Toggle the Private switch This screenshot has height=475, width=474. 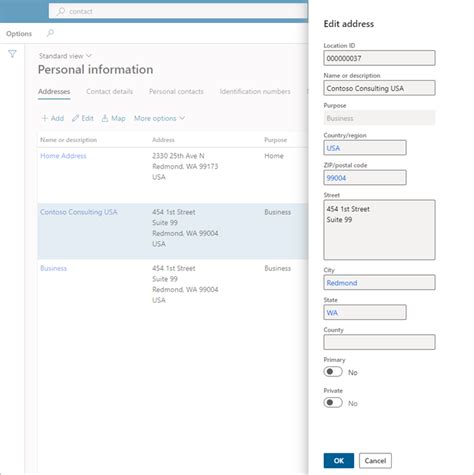[x=333, y=403]
